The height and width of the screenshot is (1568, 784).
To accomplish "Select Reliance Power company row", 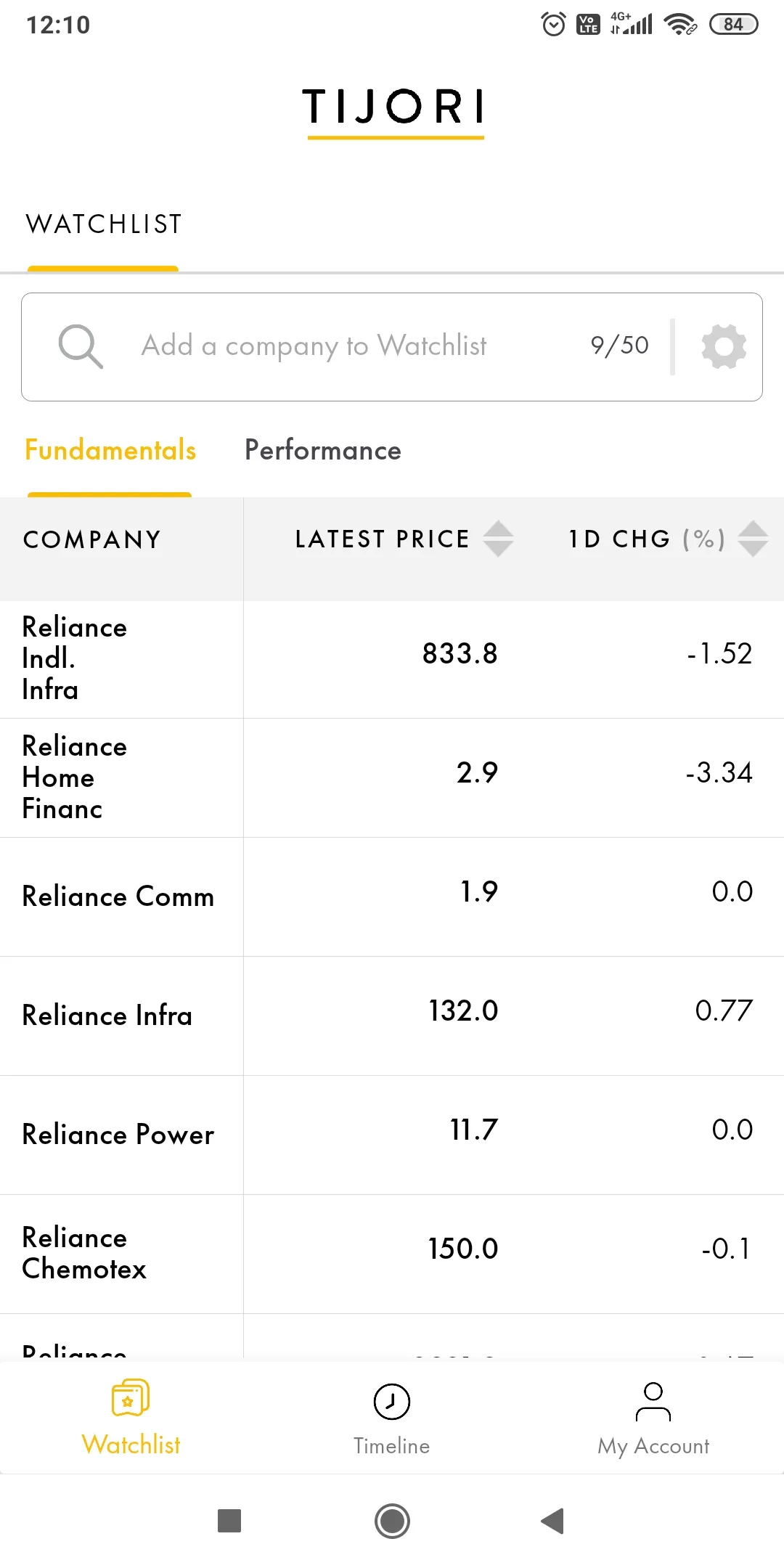I will [x=118, y=1135].
